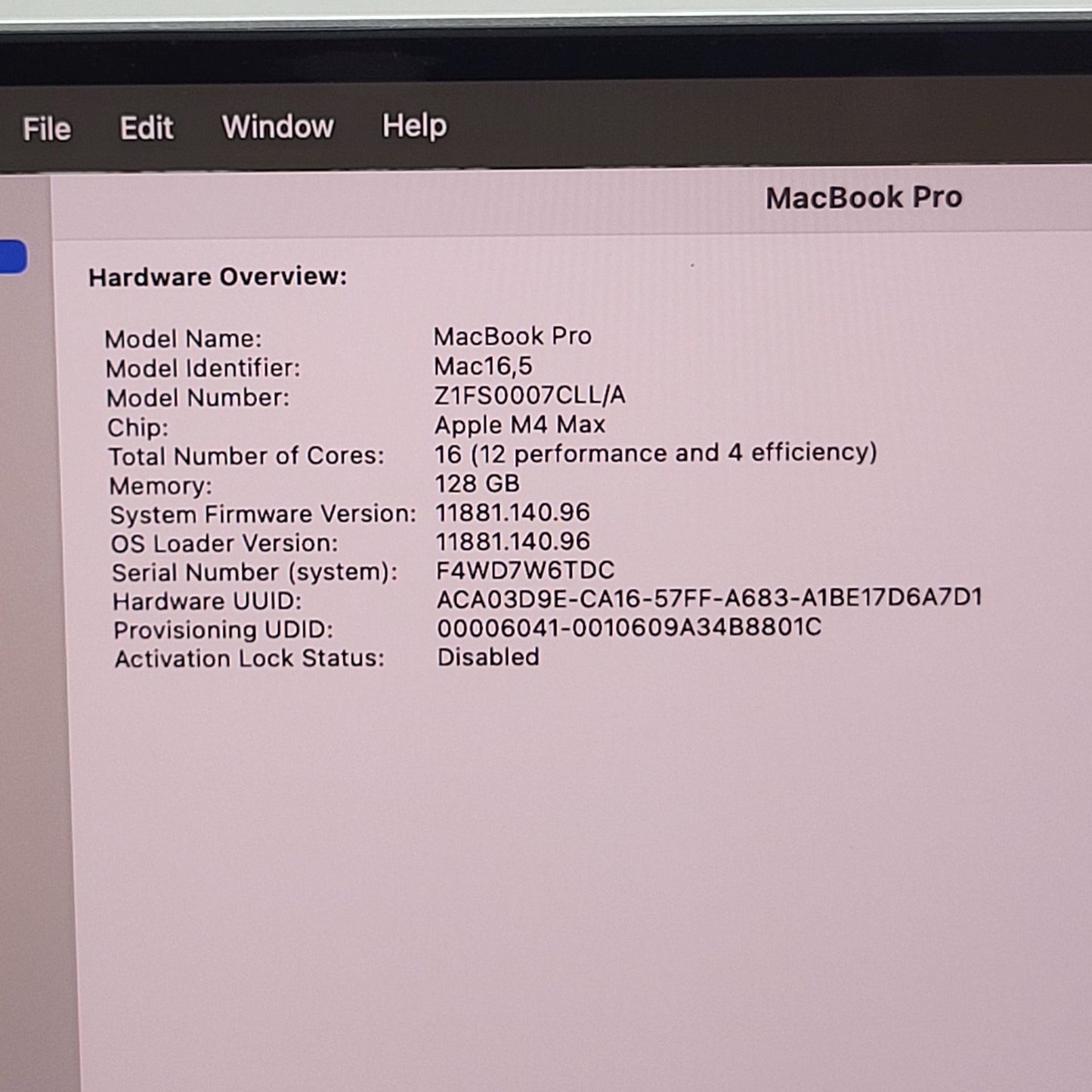Select the OS Loader Version label
The width and height of the screenshot is (1092, 1092).
tap(224, 543)
